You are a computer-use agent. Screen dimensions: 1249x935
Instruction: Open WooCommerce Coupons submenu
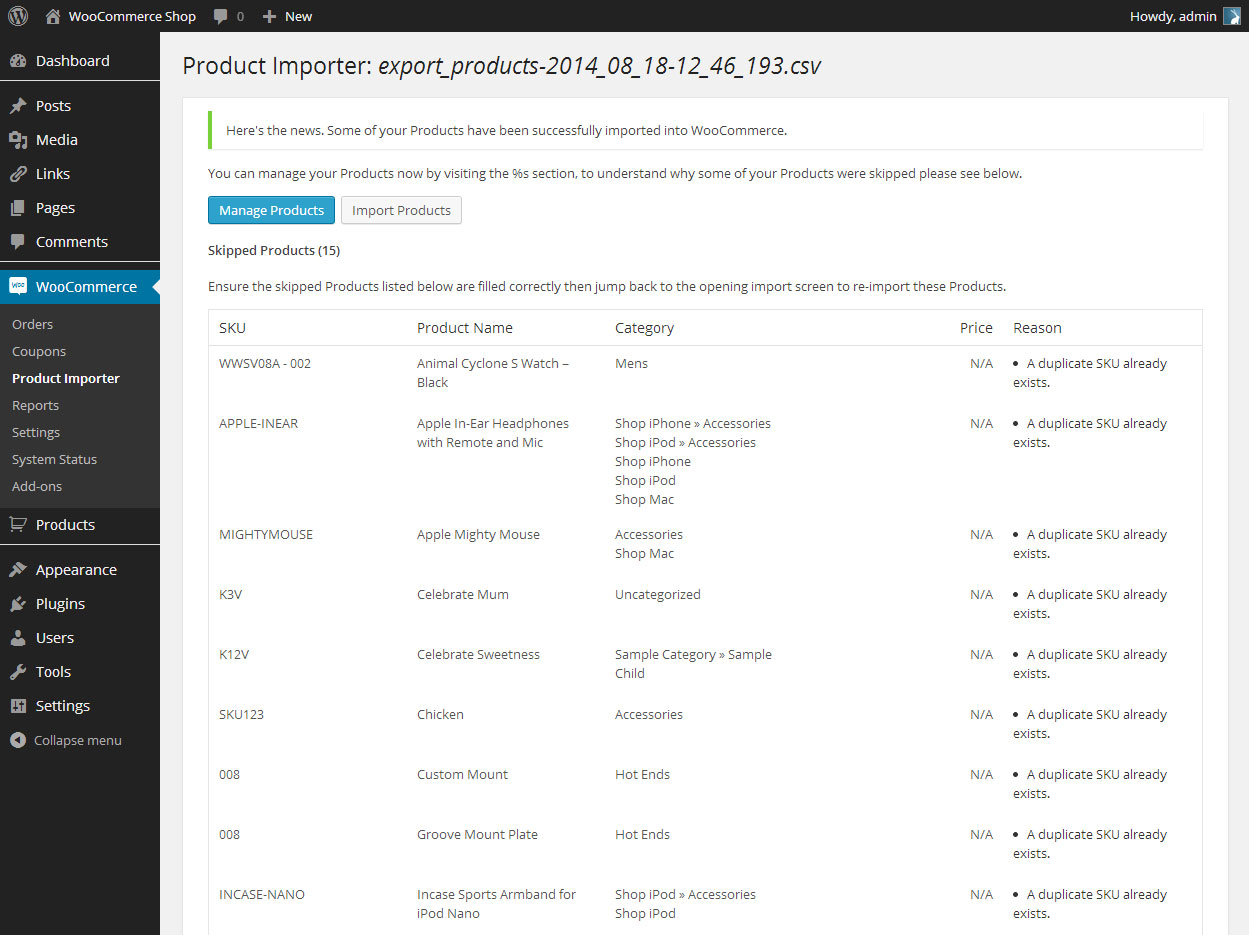pyautogui.click(x=39, y=352)
